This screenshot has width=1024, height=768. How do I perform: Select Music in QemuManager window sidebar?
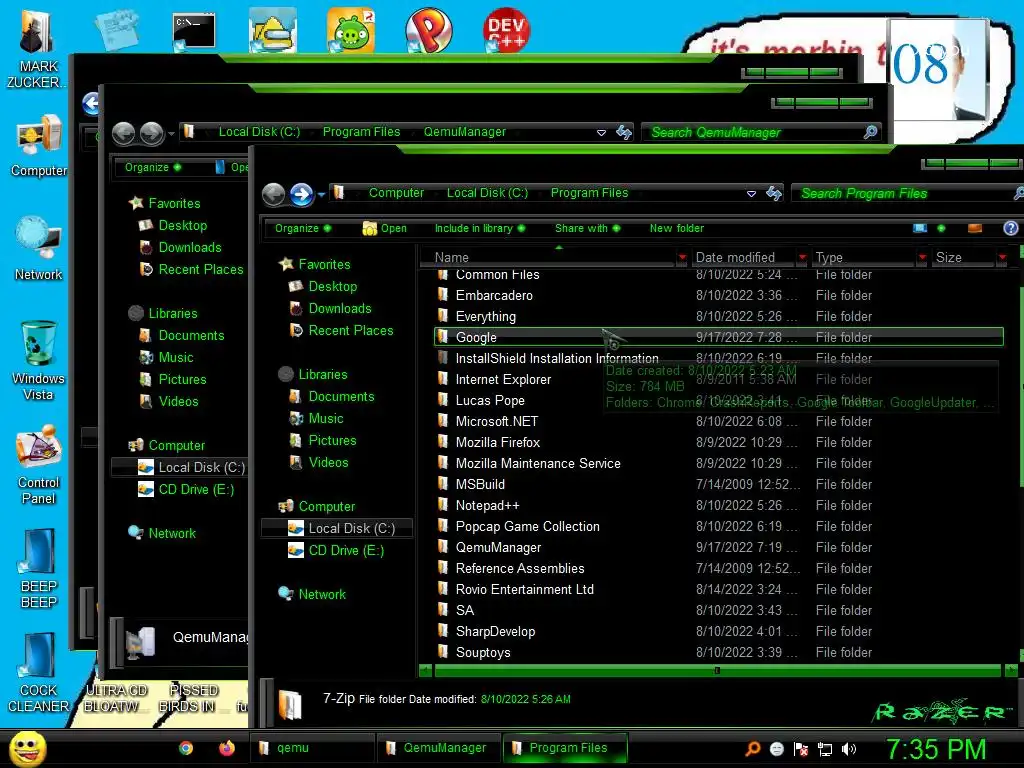point(176,357)
